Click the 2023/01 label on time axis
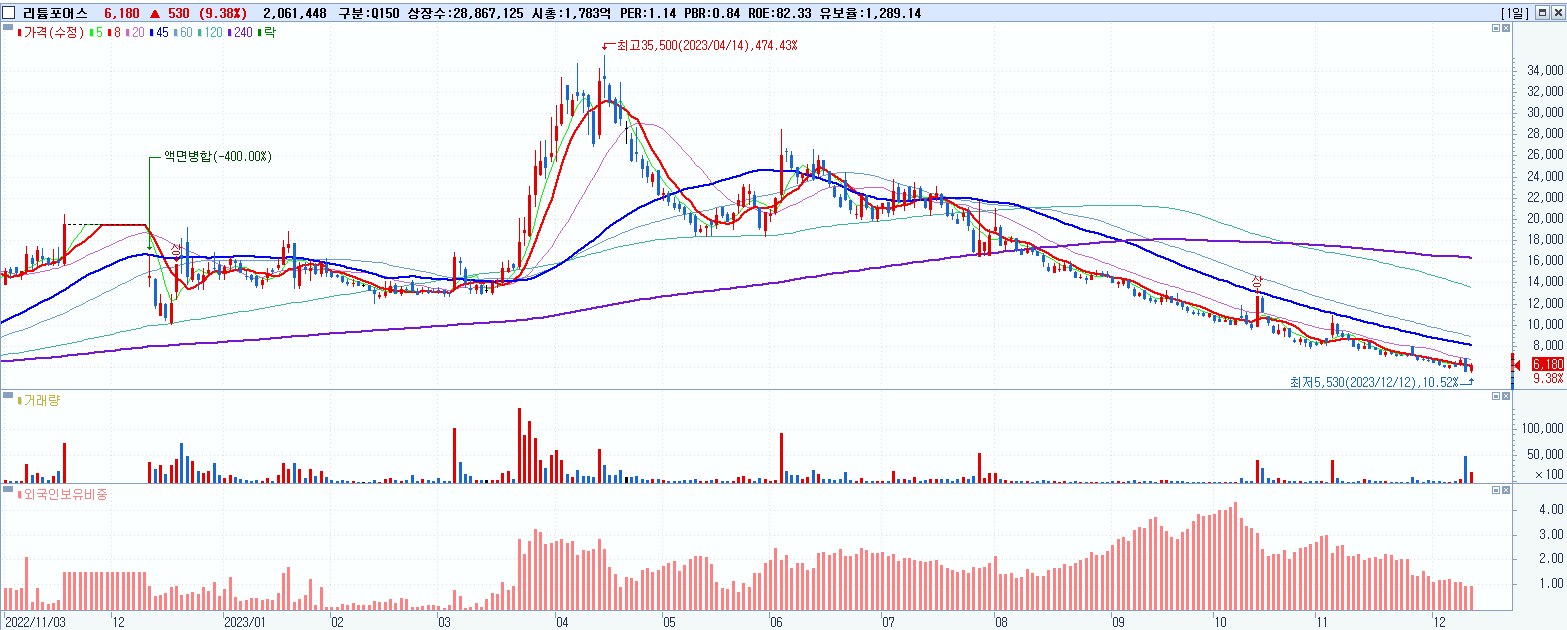The height and width of the screenshot is (630, 1567). (x=245, y=621)
